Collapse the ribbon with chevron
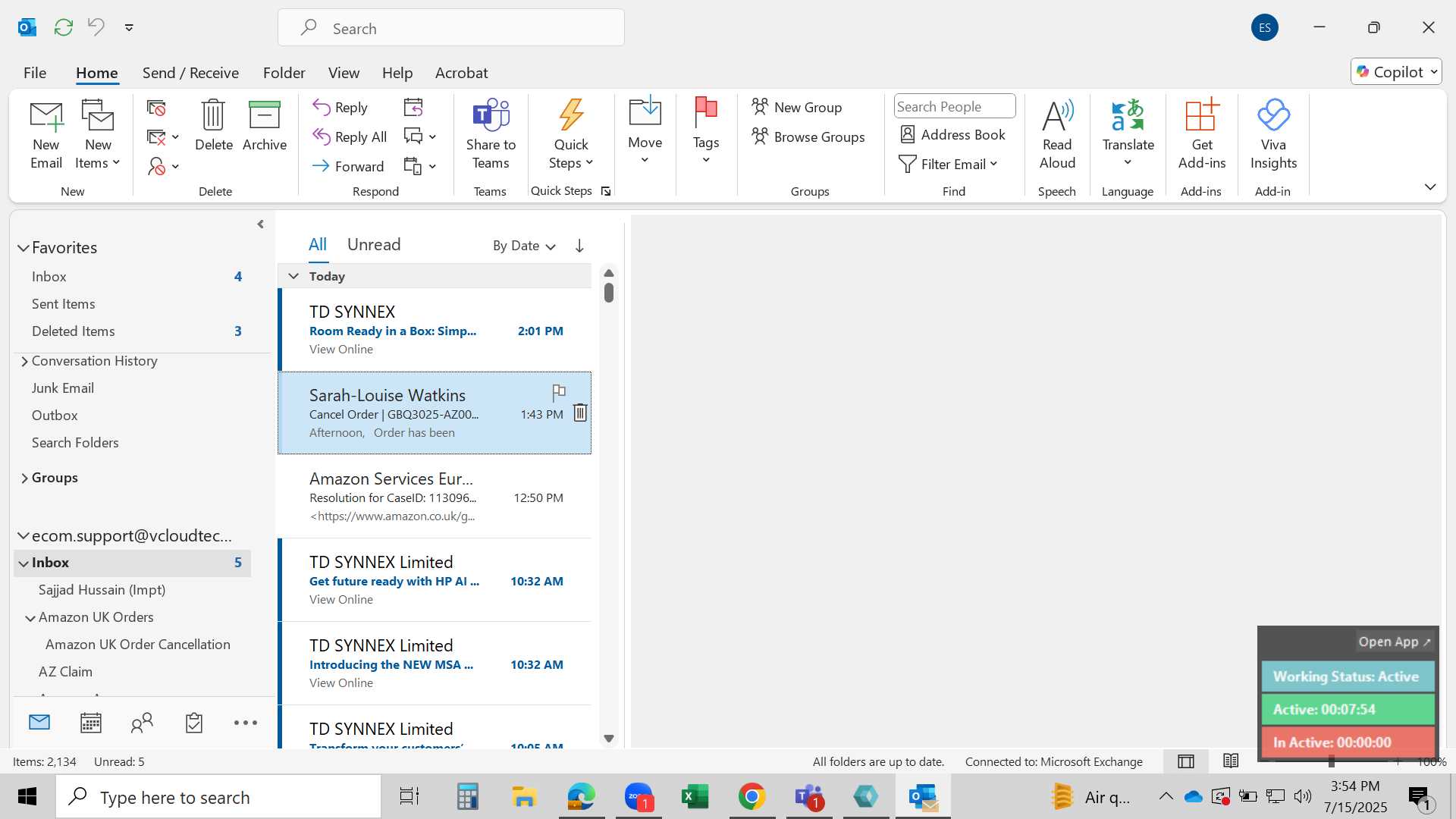Screen dimensions: 1456x819 pos(1430,187)
